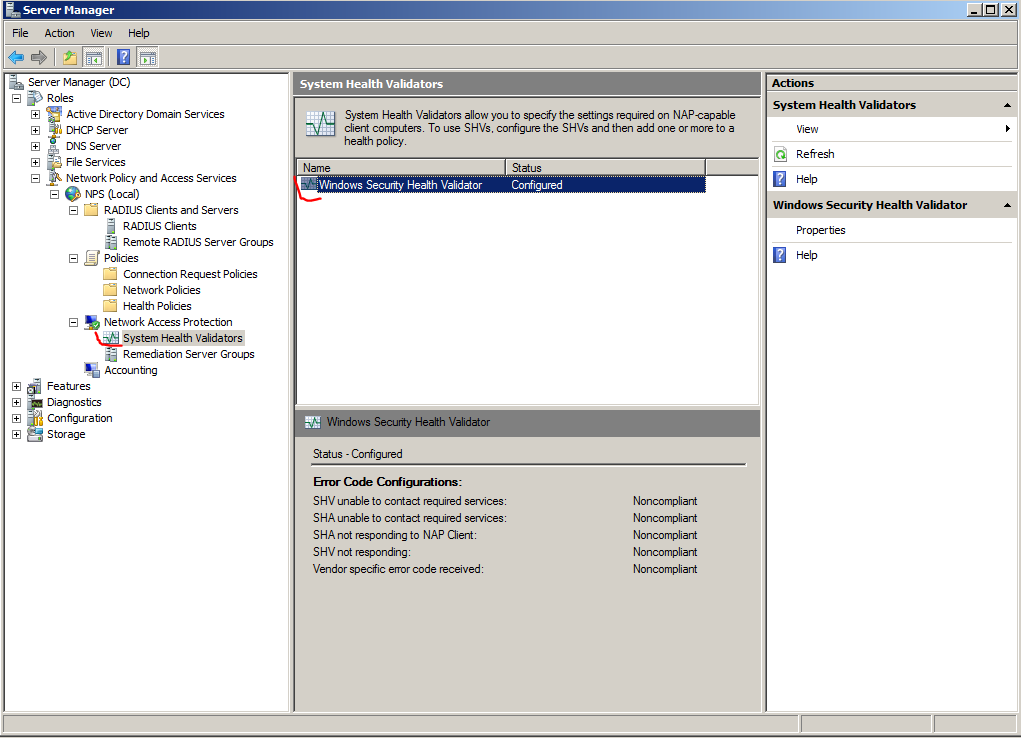Click the Active Directory Domain Services icon
This screenshot has height=738, width=1021.
point(54,114)
